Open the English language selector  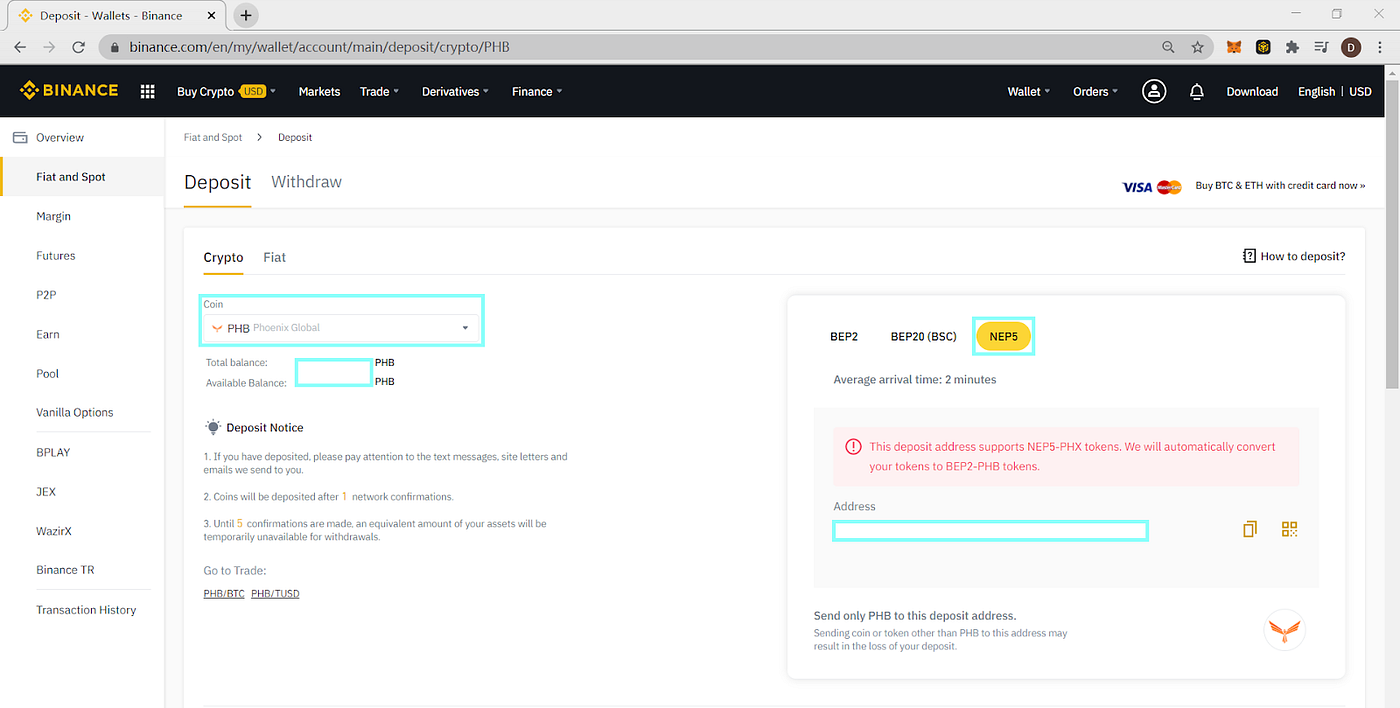coord(1316,91)
